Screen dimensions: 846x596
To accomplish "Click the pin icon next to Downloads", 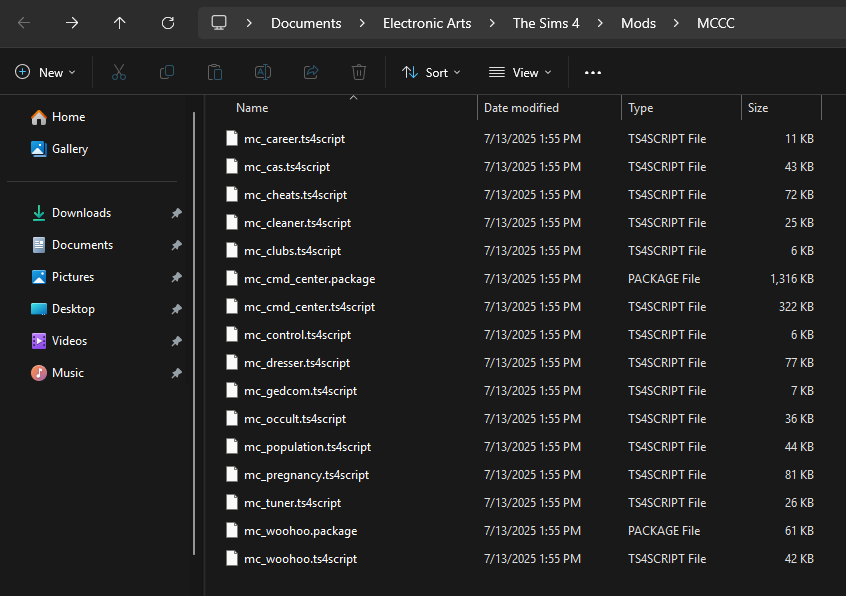I will 176,212.
